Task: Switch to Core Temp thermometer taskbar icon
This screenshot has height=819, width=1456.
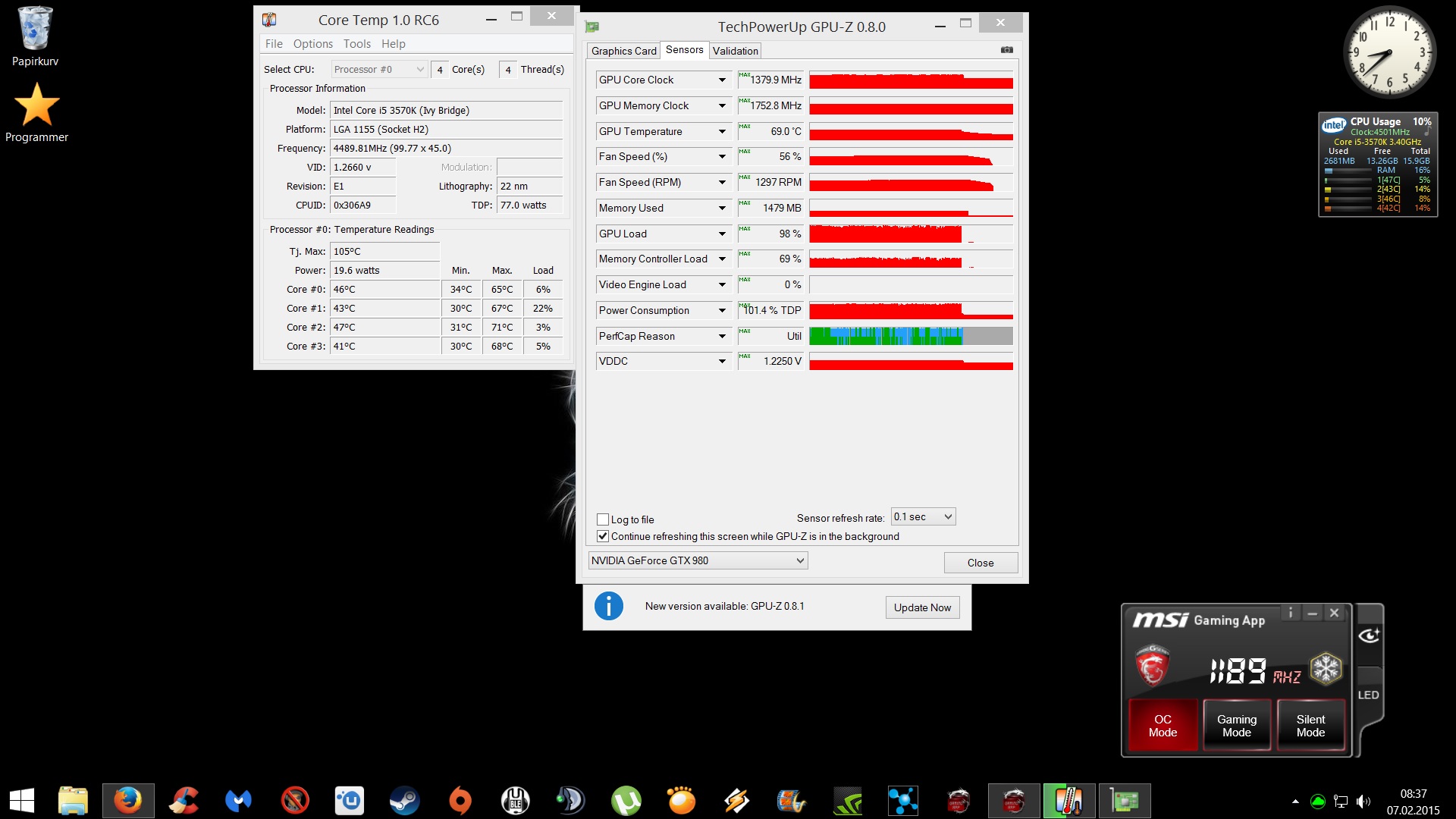Action: pos(1068,801)
